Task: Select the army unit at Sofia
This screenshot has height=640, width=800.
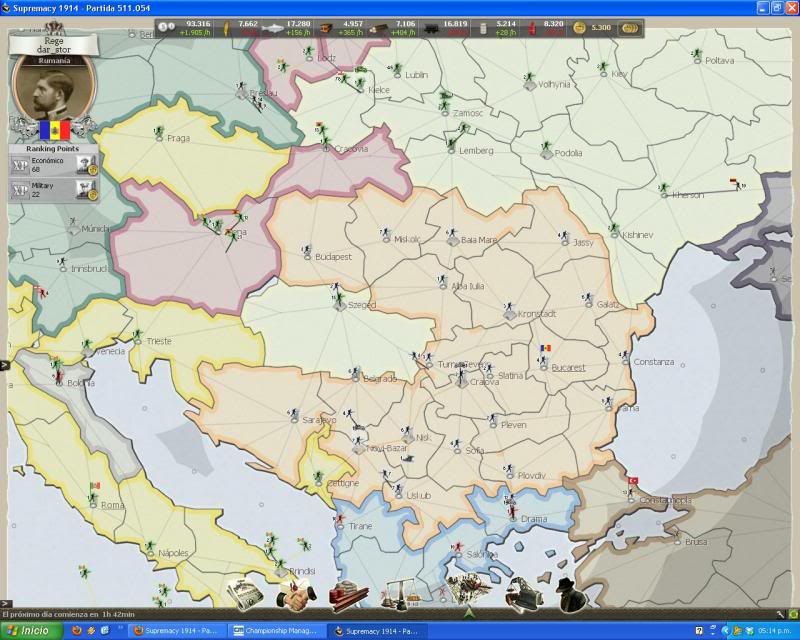Action: click(x=456, y=444)
